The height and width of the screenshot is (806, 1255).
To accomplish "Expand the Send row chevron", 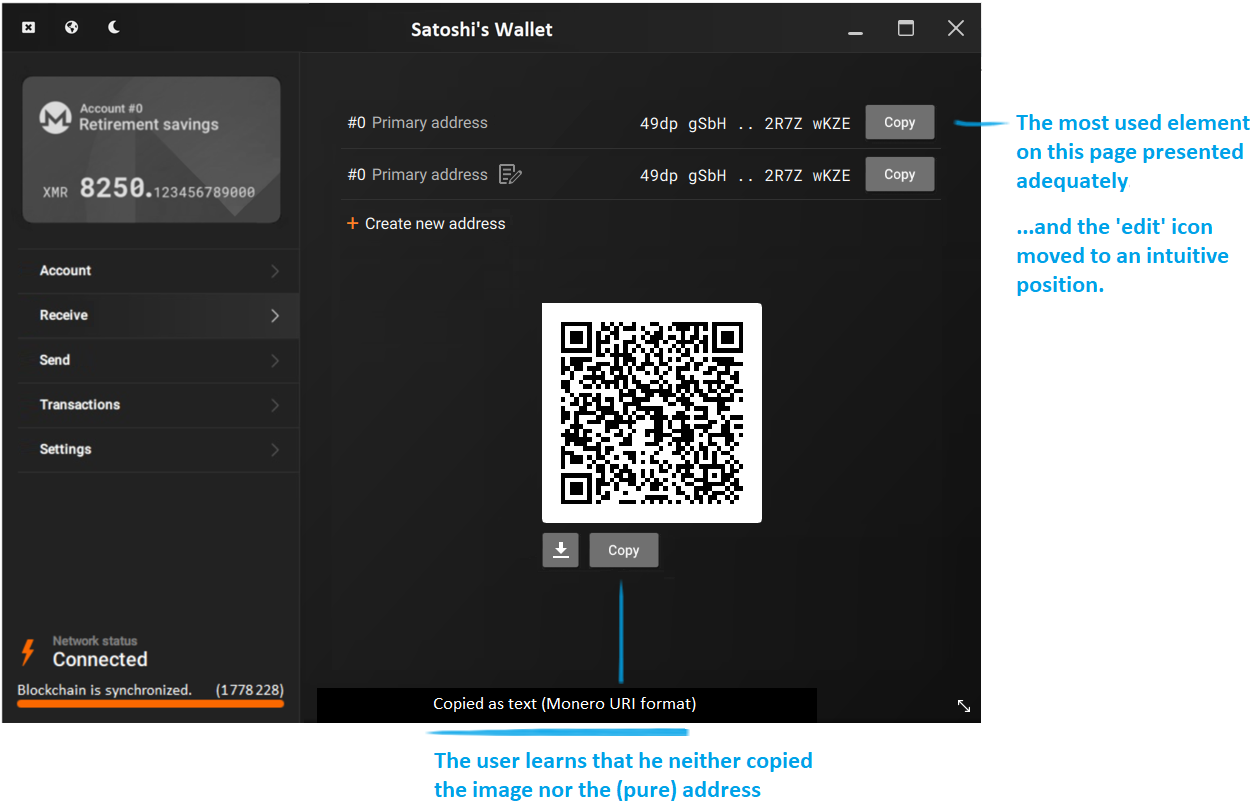I will coord(275,361).
